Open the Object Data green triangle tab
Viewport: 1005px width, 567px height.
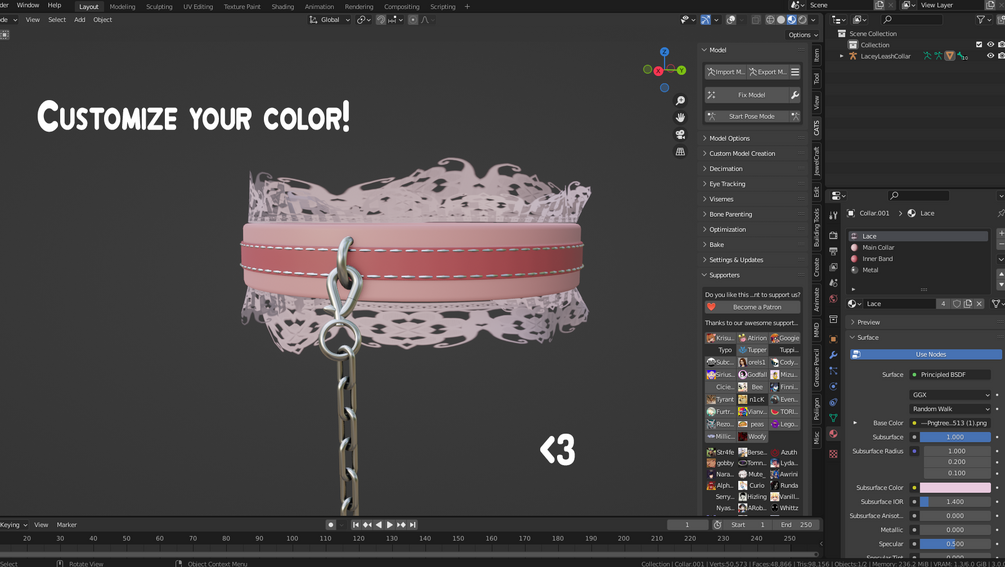(x=833, y=418)
